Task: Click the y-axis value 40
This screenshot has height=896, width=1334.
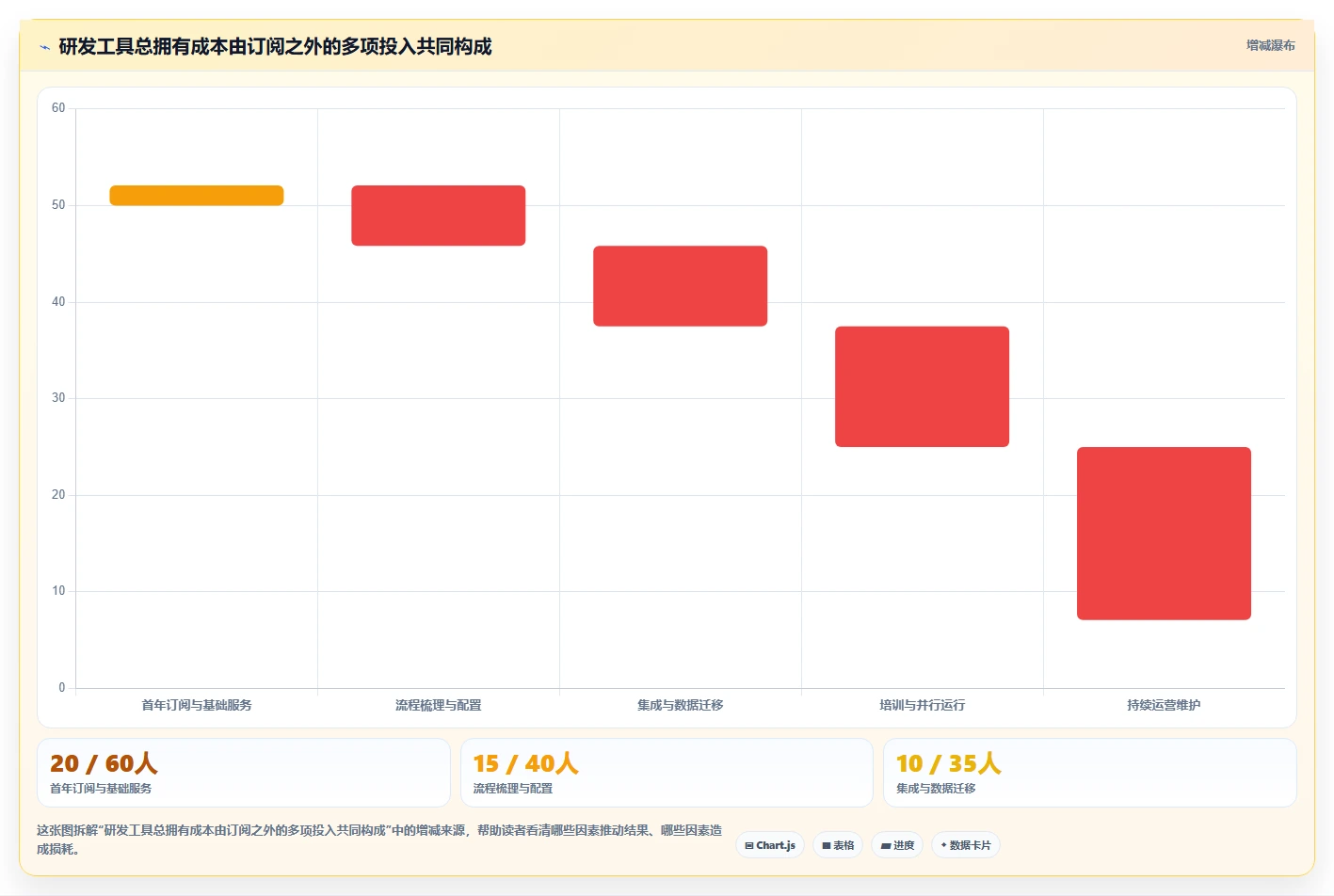Action: pos(58,302)
